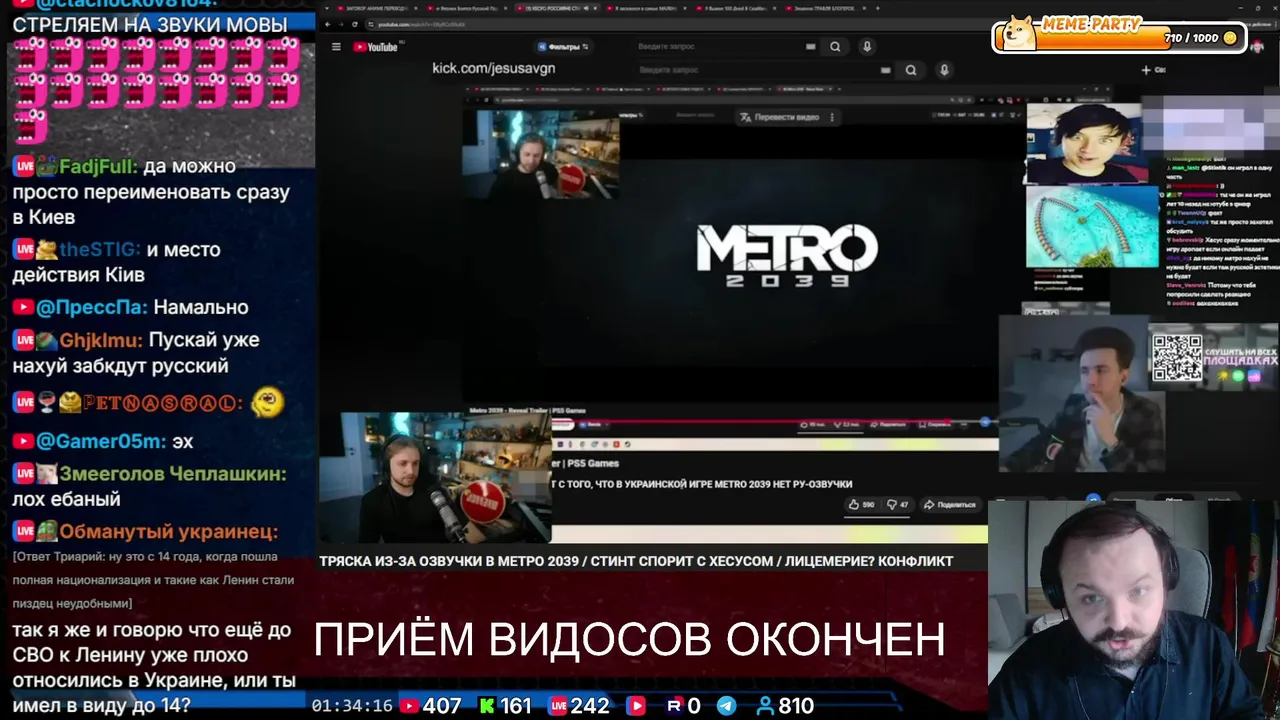Click the stream timer 01:34:16
The image size is (1280, 720).
352,706
